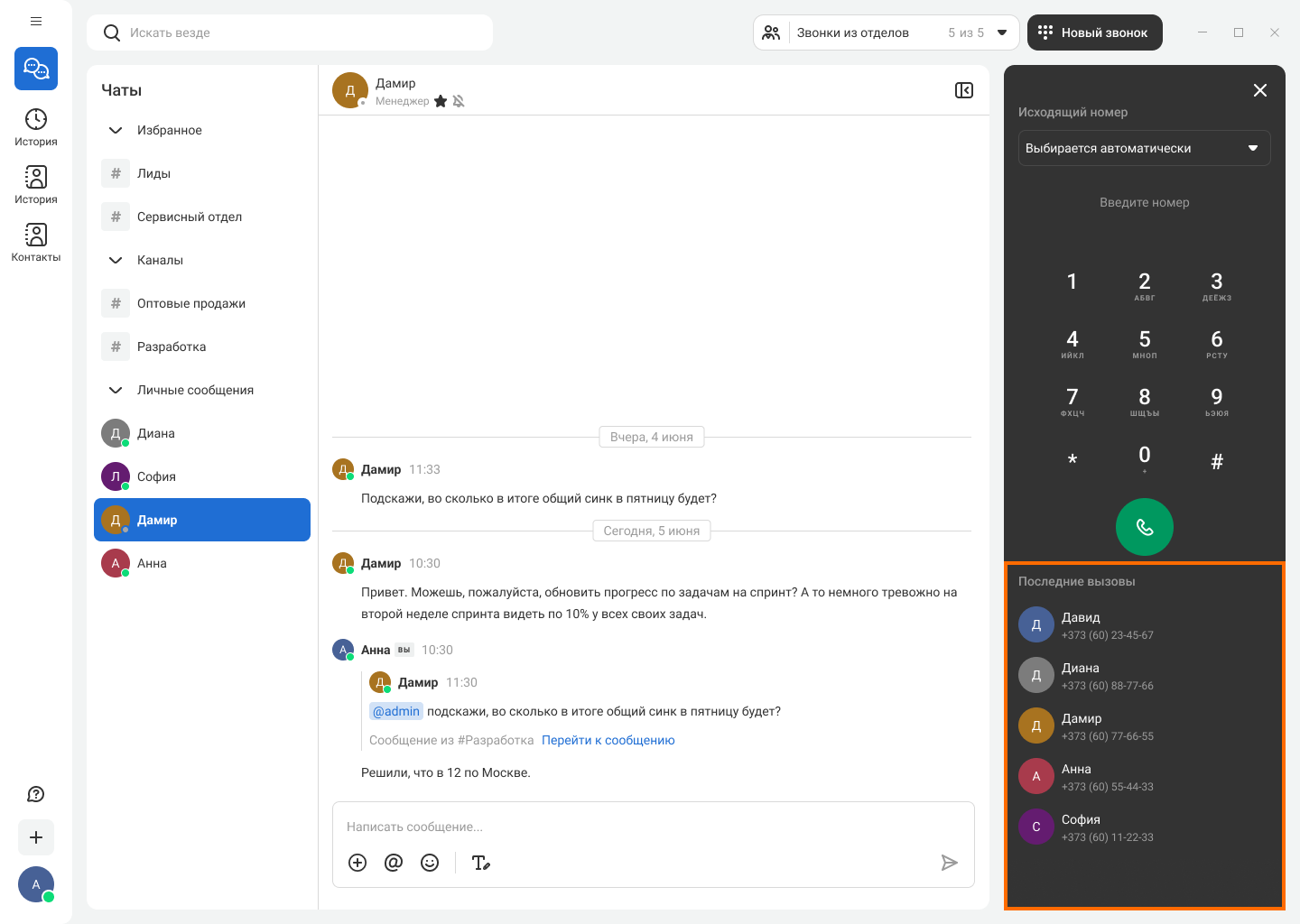Collapse the chat side panel icon
Image resolution: width=1300 pixels, height=924 pixels.
964,90
